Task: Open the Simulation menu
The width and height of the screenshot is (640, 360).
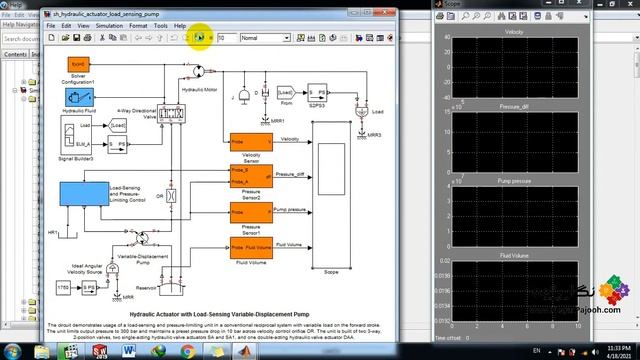Action: [x=109, y=26]
